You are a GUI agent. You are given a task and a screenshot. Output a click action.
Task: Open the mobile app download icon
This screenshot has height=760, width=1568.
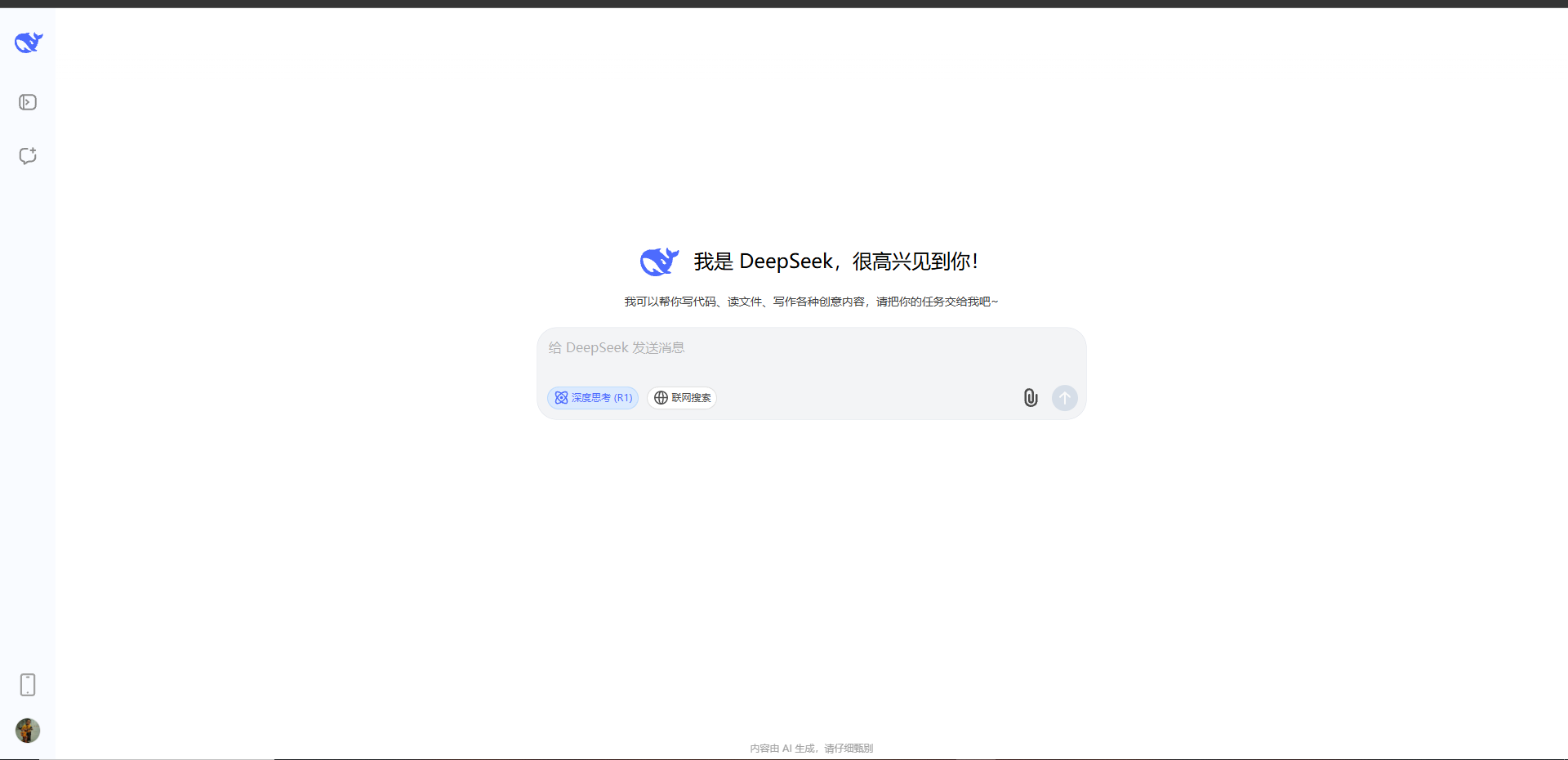(28, 685)
